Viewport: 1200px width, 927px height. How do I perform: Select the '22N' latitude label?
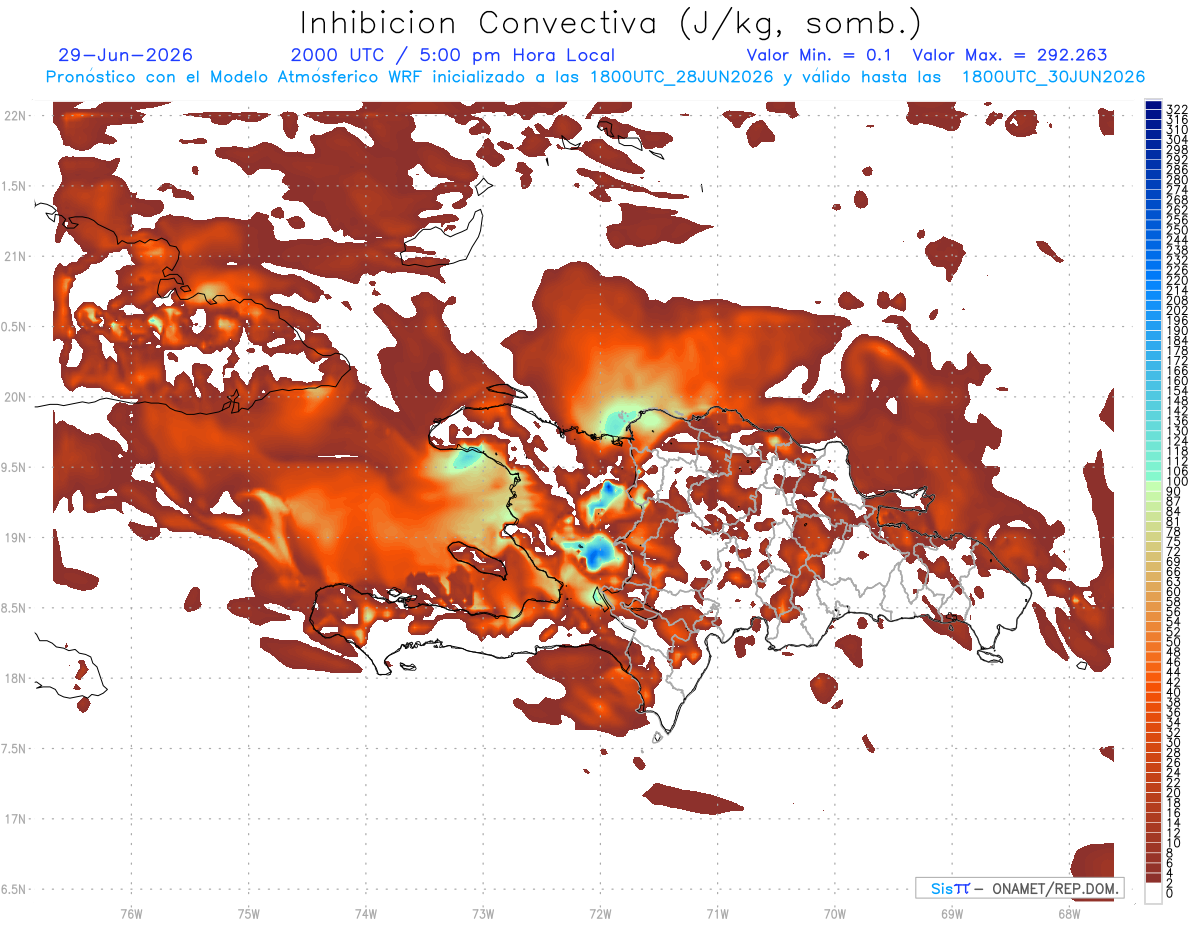tap(15, 116)
